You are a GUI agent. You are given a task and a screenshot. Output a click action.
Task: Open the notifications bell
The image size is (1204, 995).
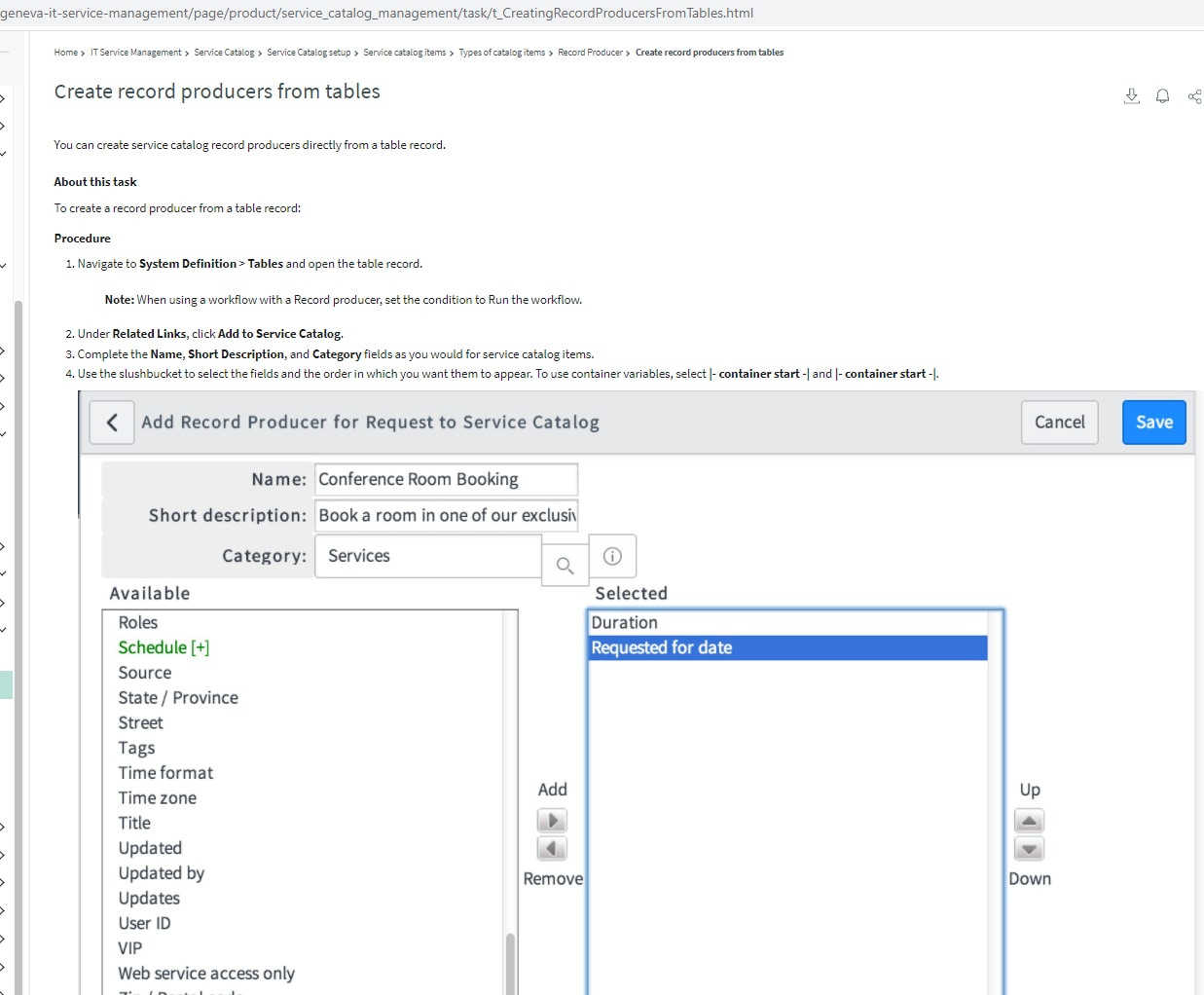pyautogui.click(x=1162, y=95)
